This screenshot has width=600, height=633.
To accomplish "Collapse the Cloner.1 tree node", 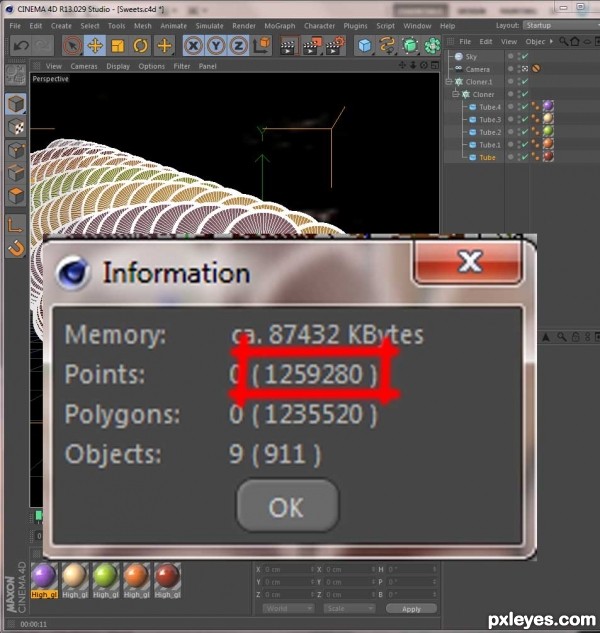I will pos(449,82).
